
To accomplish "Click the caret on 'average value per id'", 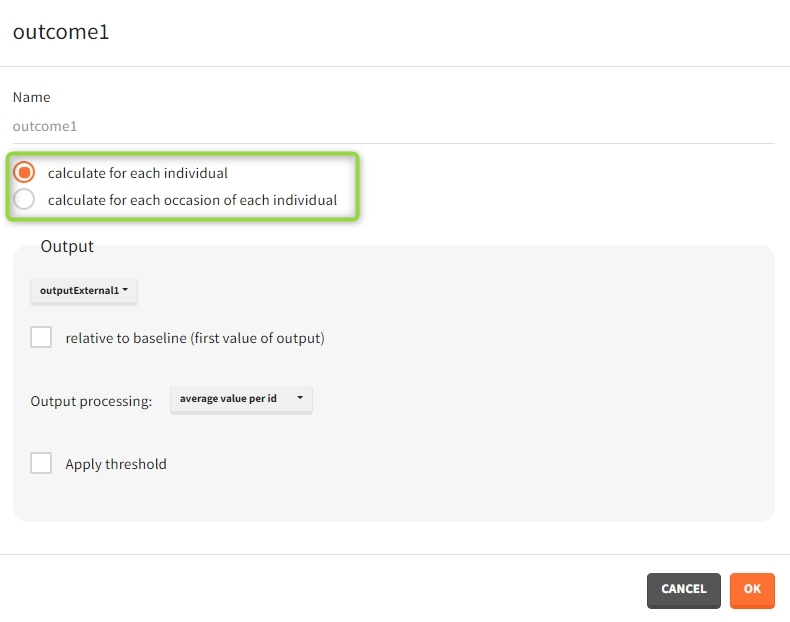I will [300, 399].
